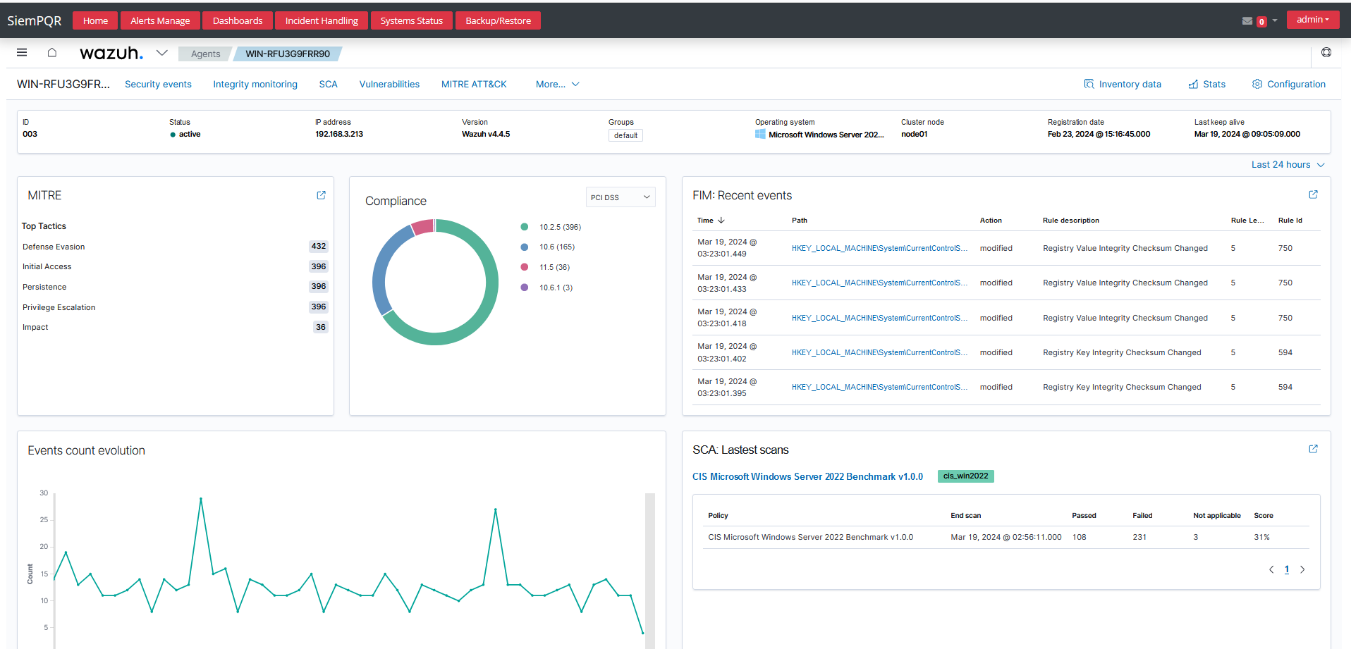Click the mail notifications envelope icon
The image size is (1351, 649).
click(x=1247, y=21)
